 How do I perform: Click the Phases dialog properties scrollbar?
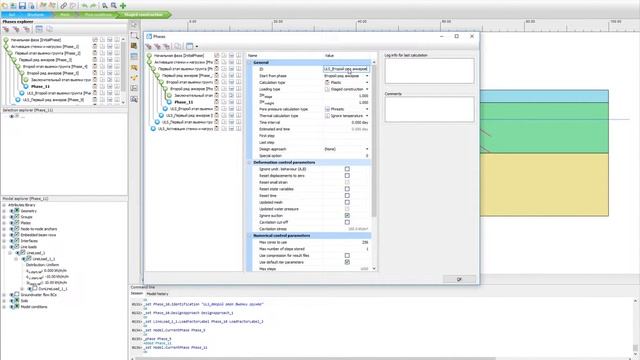tap(373, 141)
